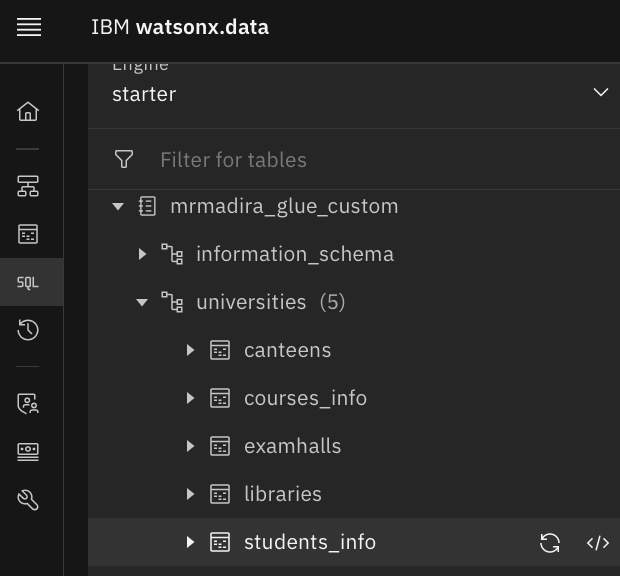
Task: Click the mrmadira_glue_custom catalog icon
Action: tap(147, 206)
